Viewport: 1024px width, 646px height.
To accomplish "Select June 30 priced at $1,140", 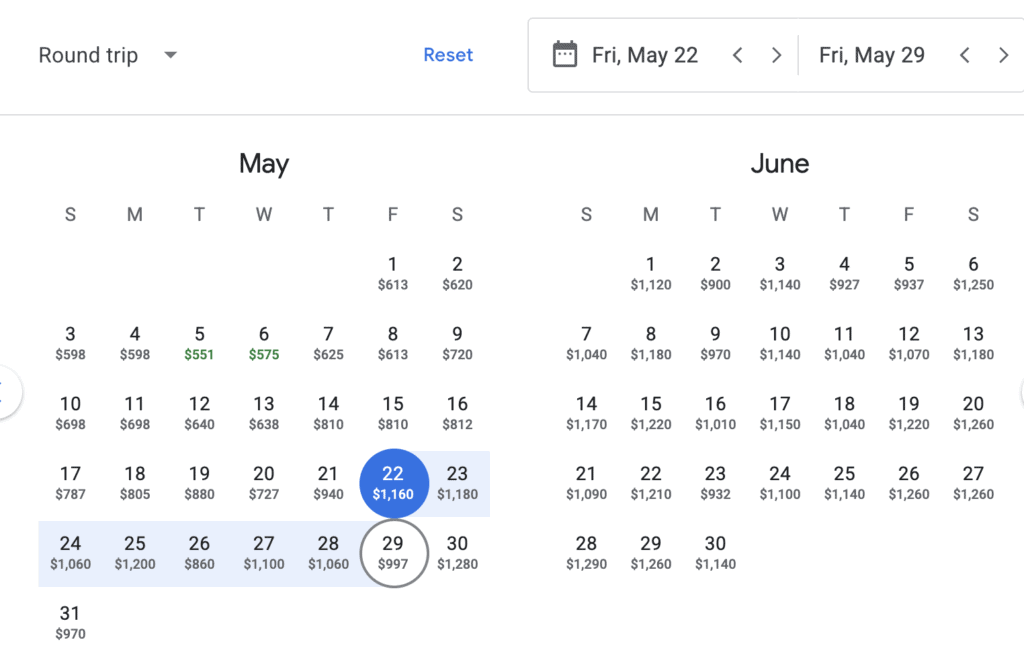I will [x=715, y=553].
